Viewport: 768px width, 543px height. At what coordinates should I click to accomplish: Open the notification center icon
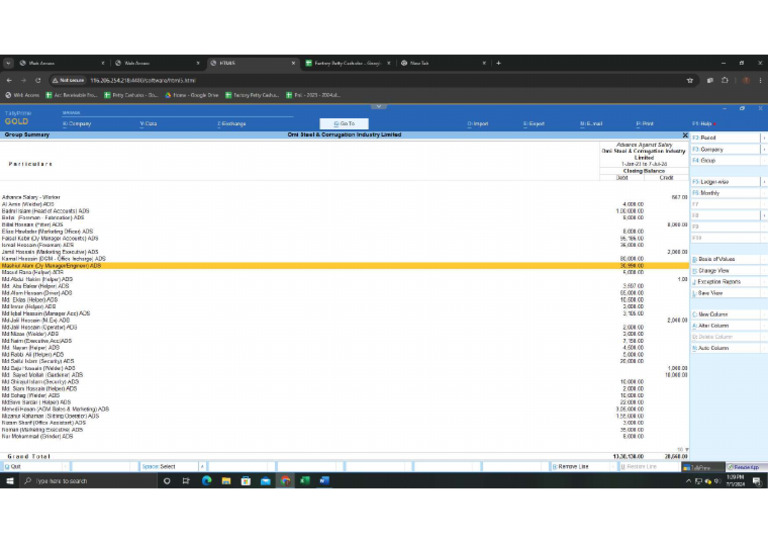[757, 481]
